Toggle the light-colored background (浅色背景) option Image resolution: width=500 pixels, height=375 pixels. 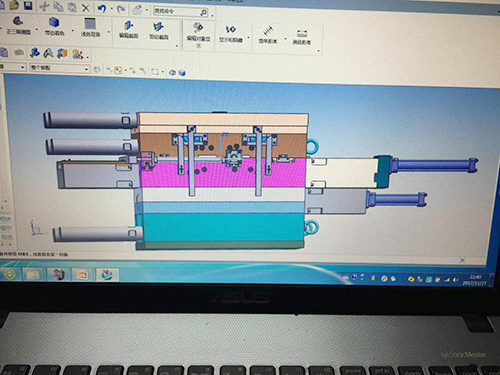[90, 28]
